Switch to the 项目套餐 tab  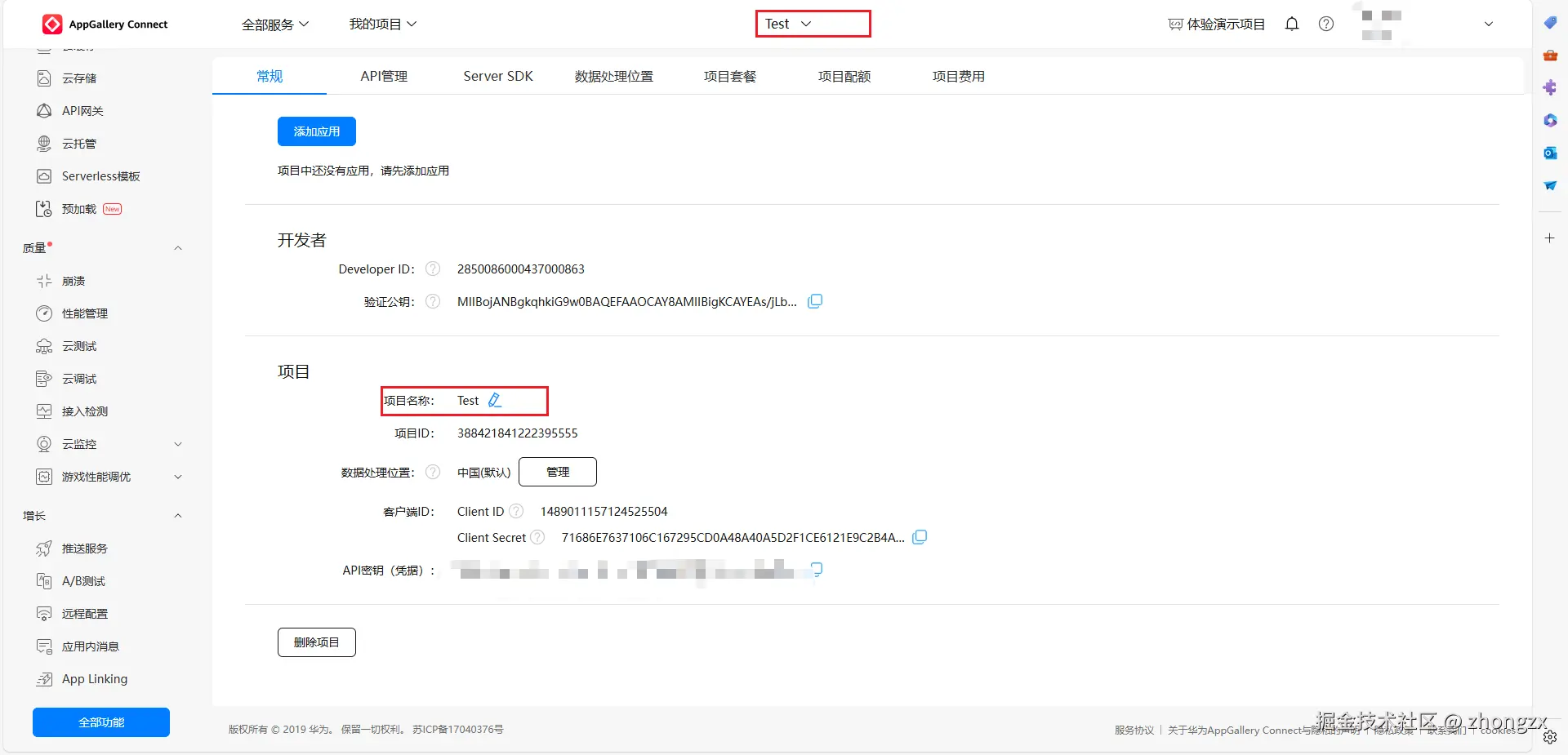[x=730, y=76]
